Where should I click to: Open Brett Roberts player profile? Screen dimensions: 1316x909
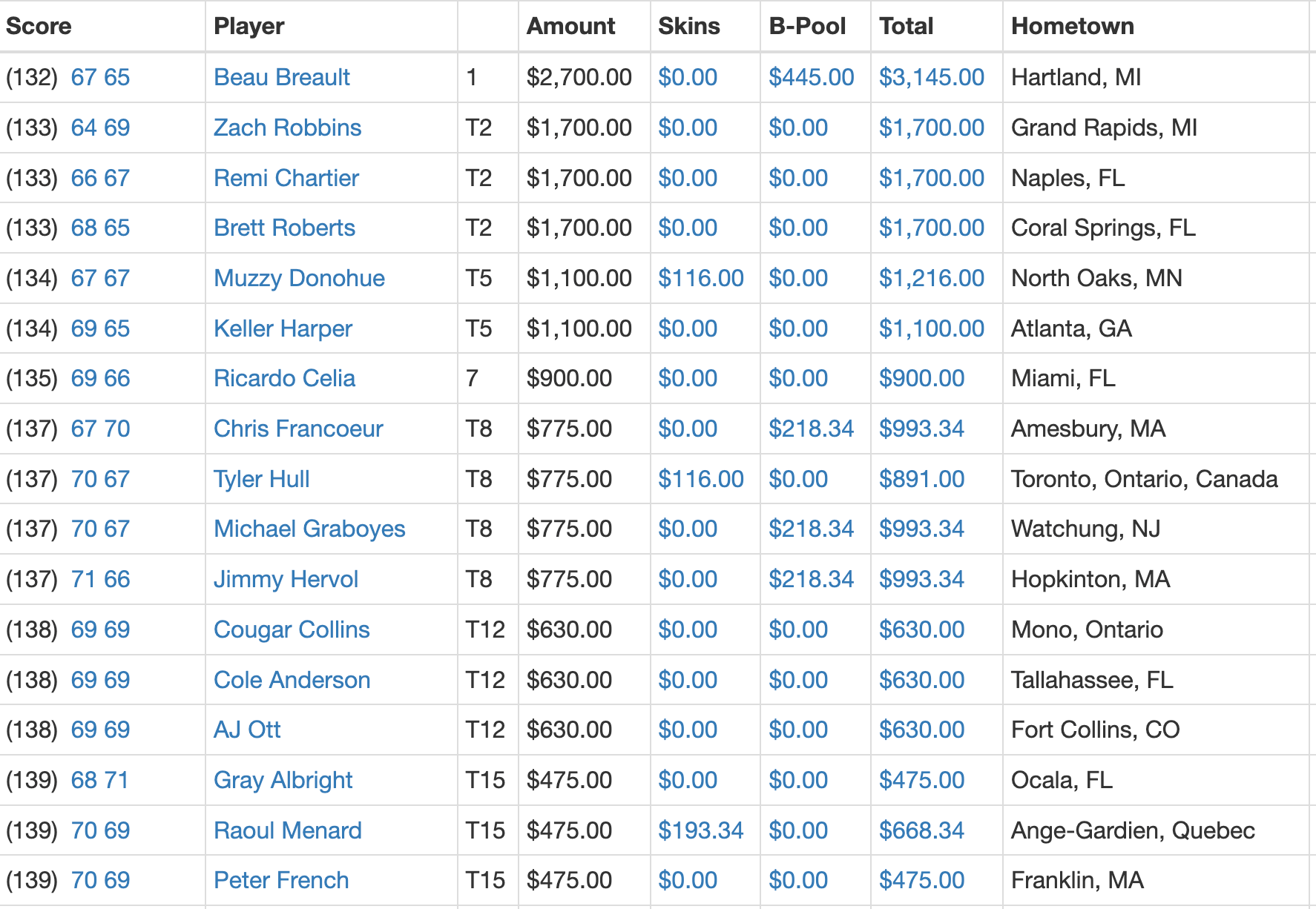(x=284, y=228)
